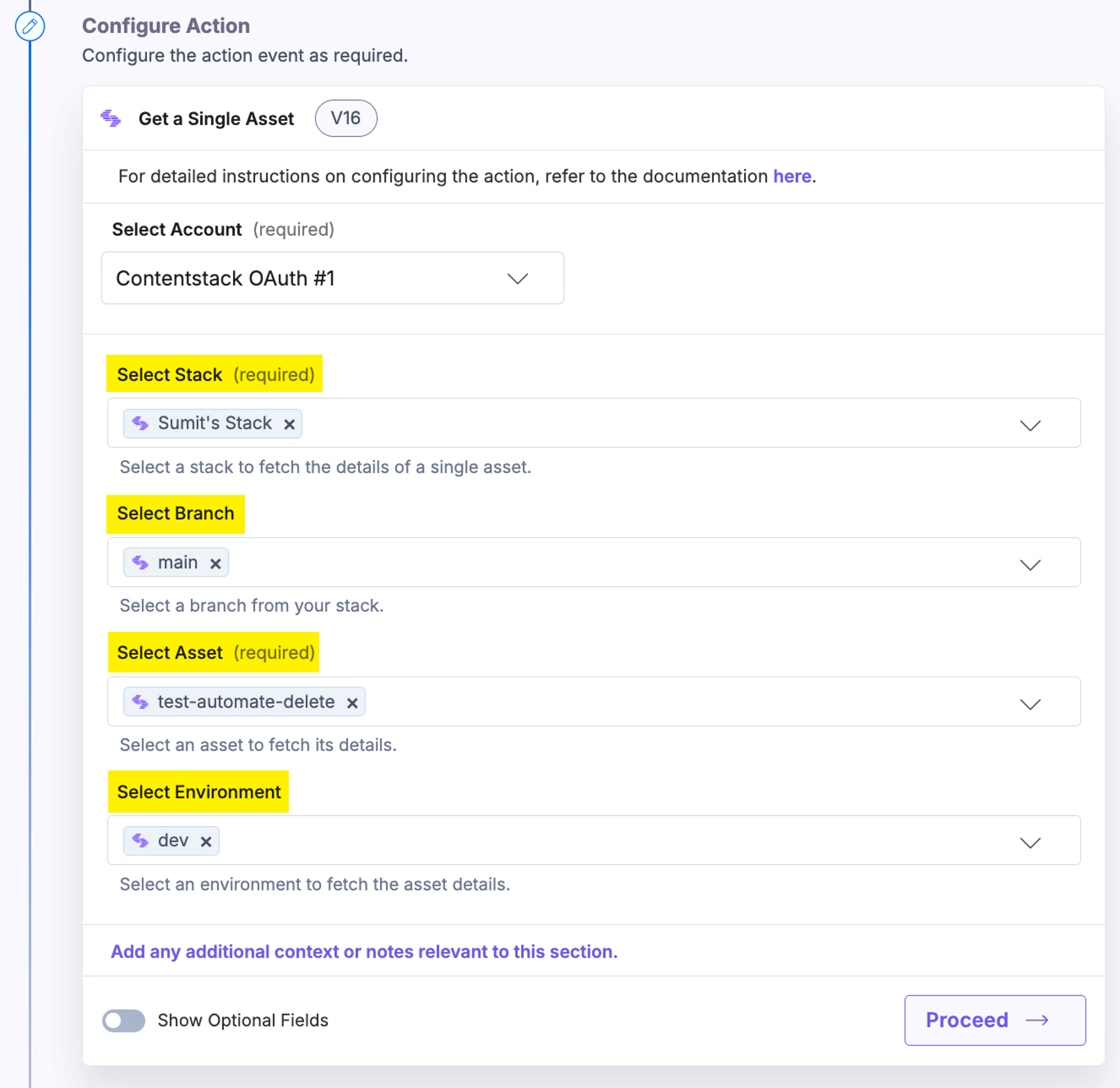Remove the Sumit's Stack chip
The image size is (1120, 1088).
pyautogui.click(x=290, y=424)
